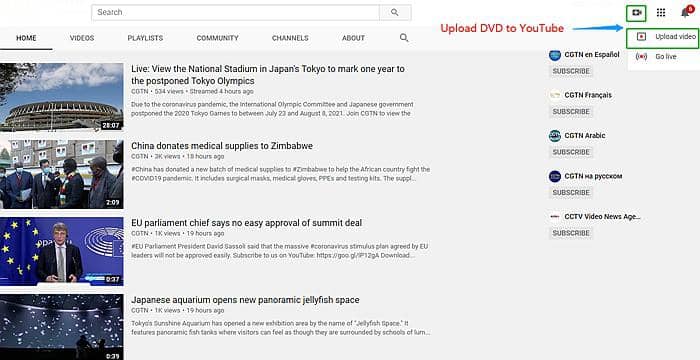Click the 'CCTV Video News Age...' channel name

(602, 217)
